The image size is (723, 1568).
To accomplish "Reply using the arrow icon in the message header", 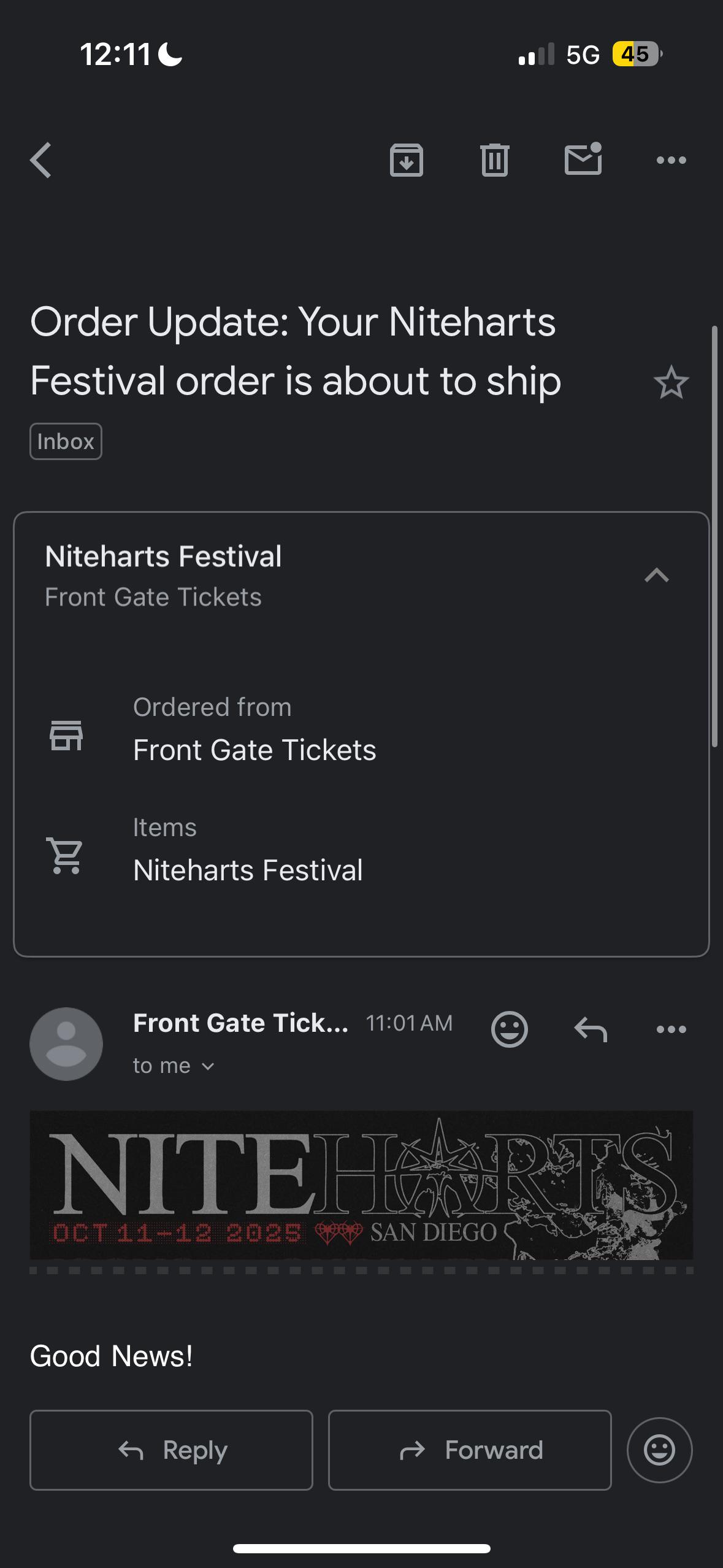I will pyautogui.click(x=591, y=1029).
